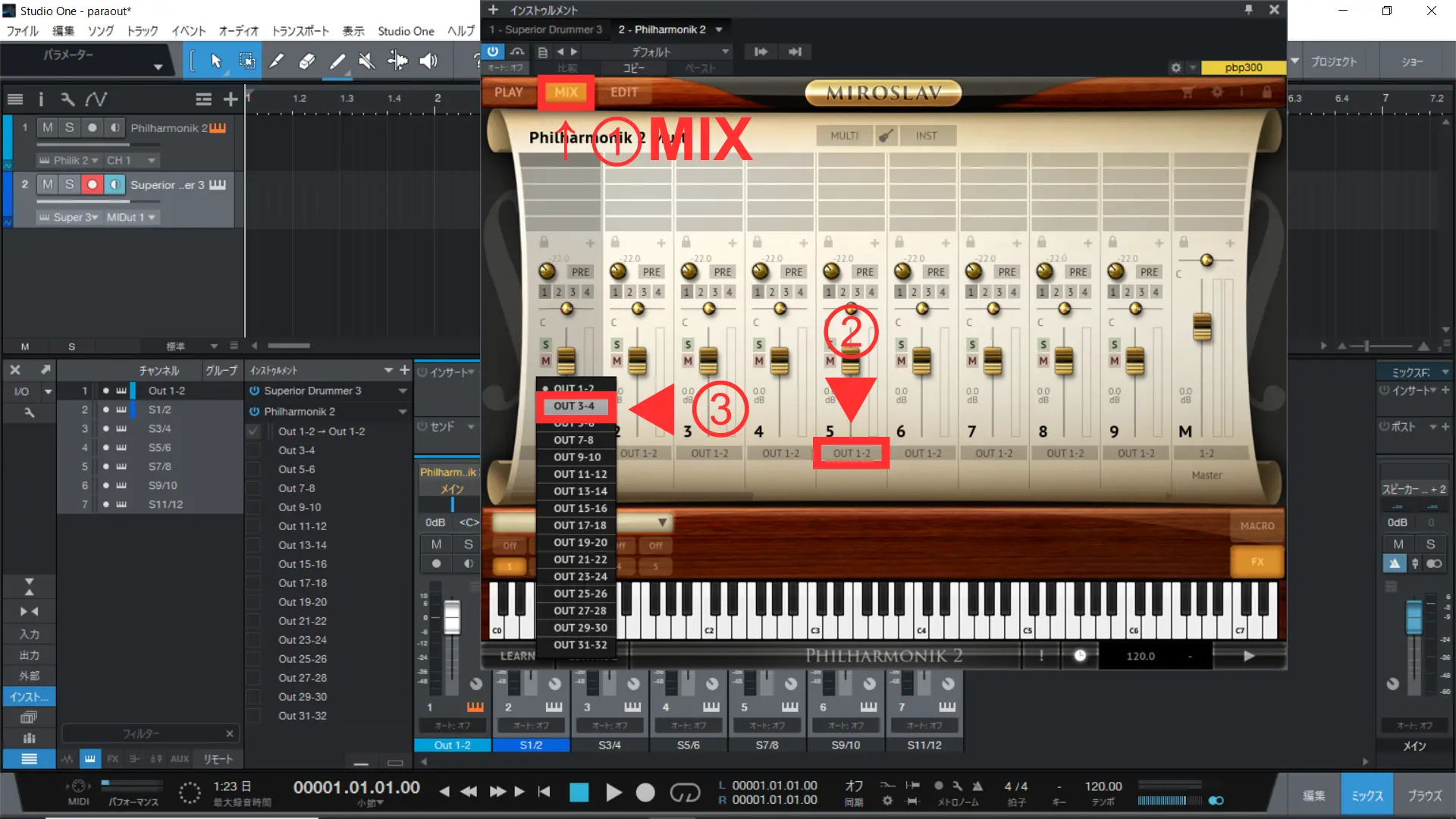Toggle monitor on Superior Drummer track

point(114,184)
